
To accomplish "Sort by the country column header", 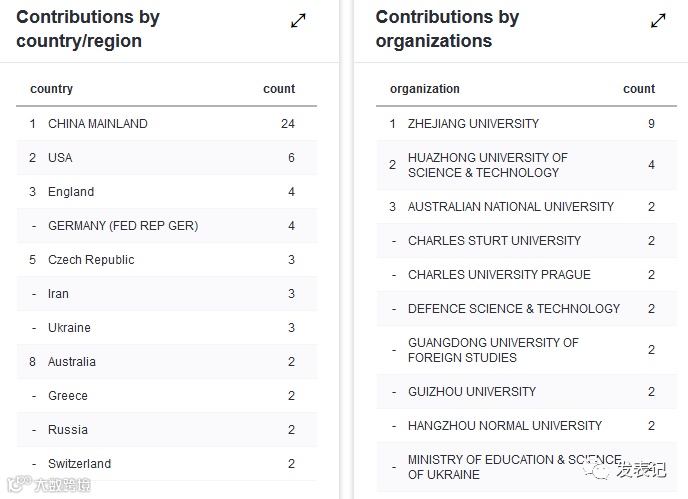I will (52, 89).
